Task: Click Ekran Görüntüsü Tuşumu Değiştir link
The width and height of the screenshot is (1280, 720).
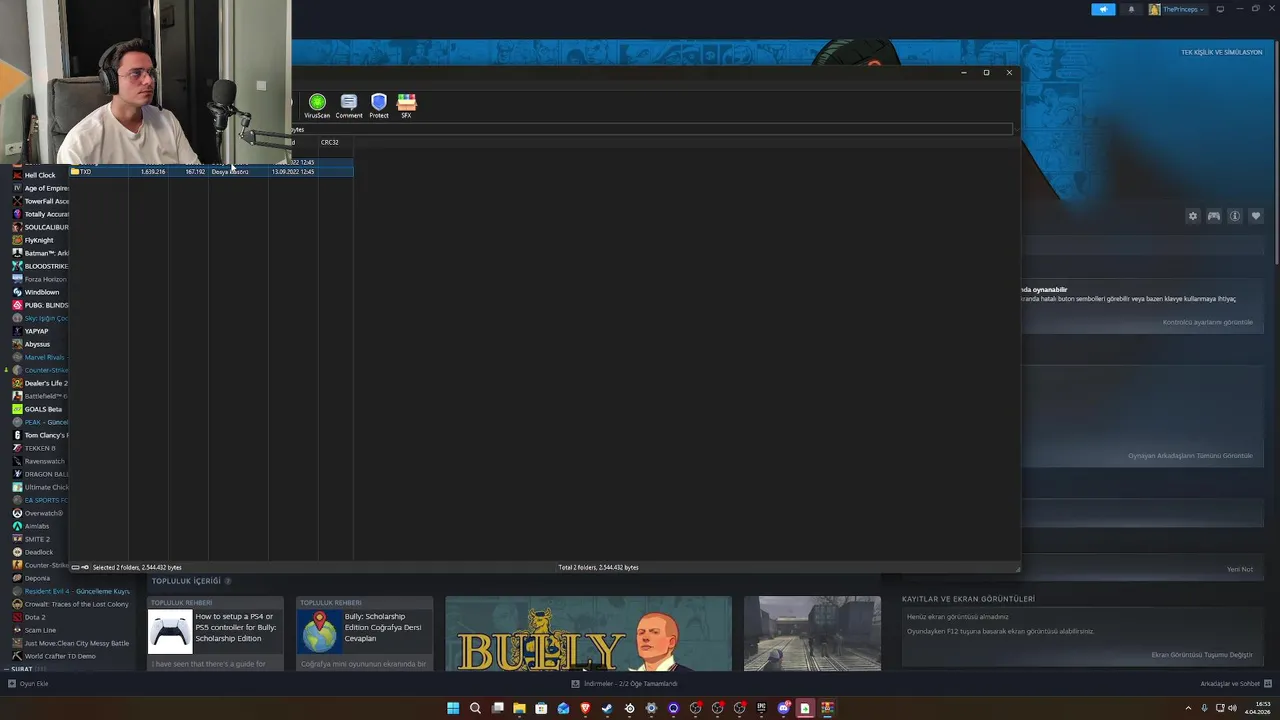Action: tap(1201, 655)
